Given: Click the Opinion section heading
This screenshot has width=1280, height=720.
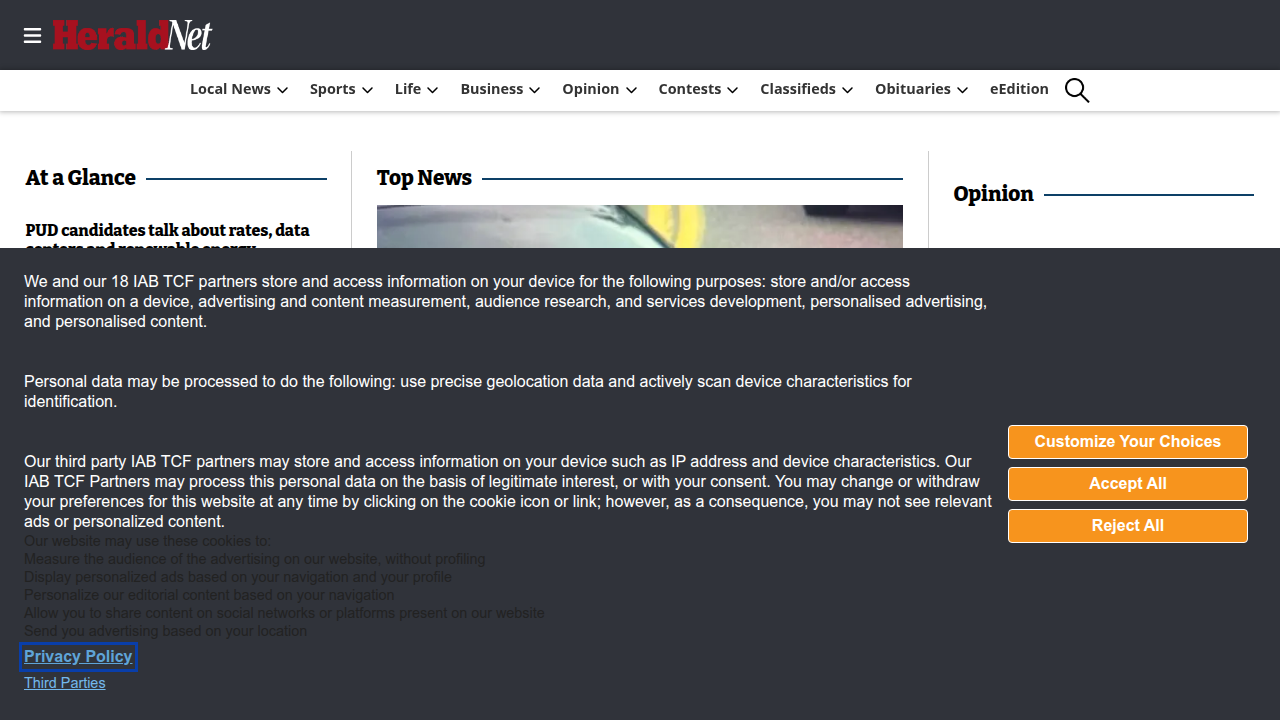Looking at the screenshot, I should point(993,194).
